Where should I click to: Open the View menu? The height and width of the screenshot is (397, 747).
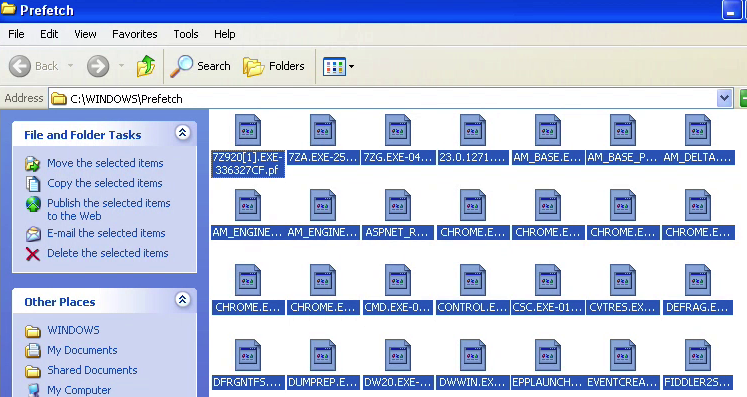[85, 34]
